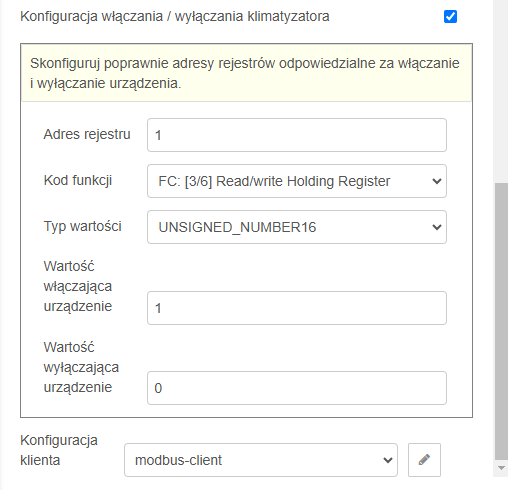Open the Konfiguracja klienta modbus-client dropdown

point(261,460)
